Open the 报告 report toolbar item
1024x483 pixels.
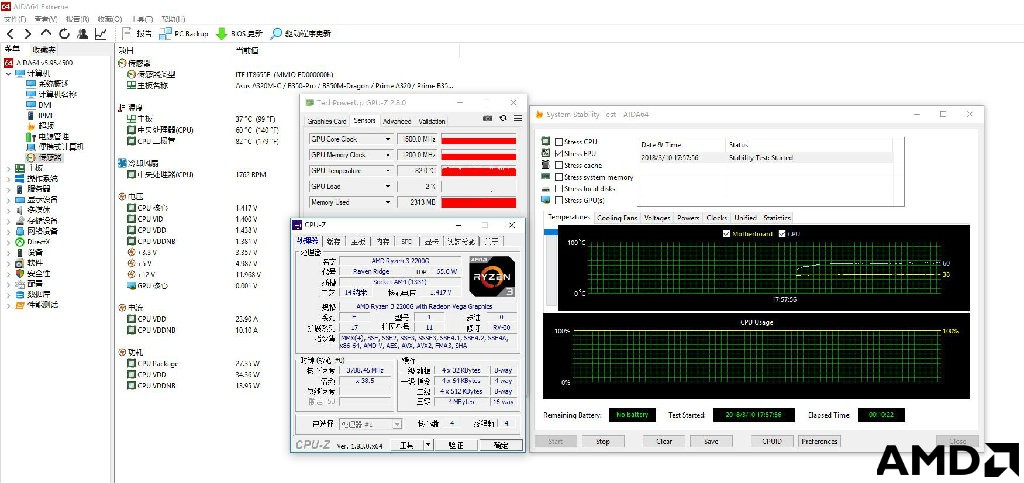(x=137, y=33)
